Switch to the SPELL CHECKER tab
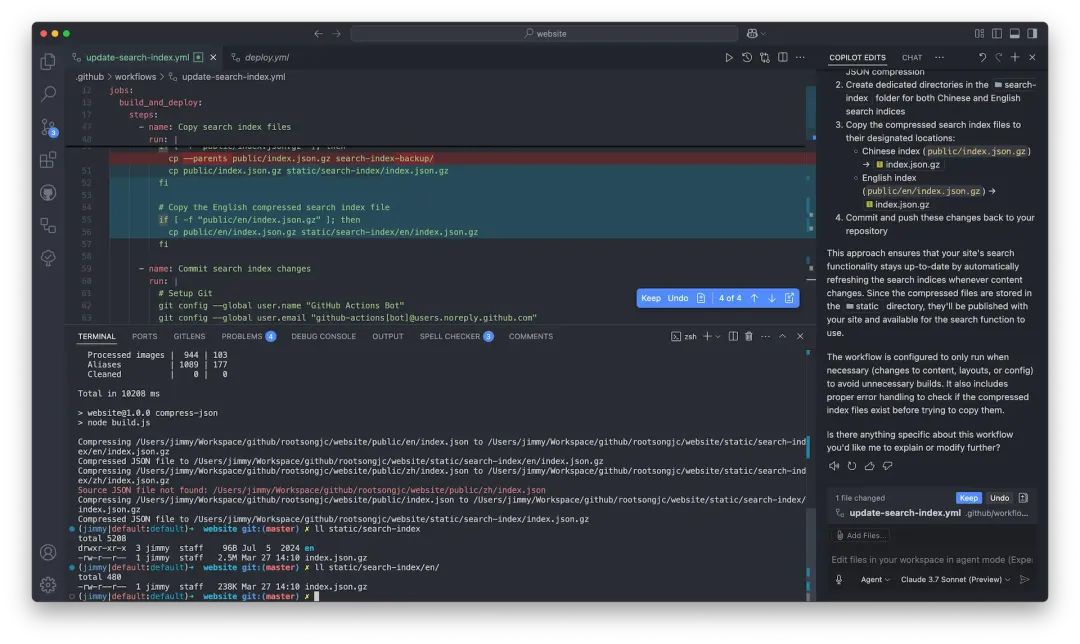 (x=456, y=336)
